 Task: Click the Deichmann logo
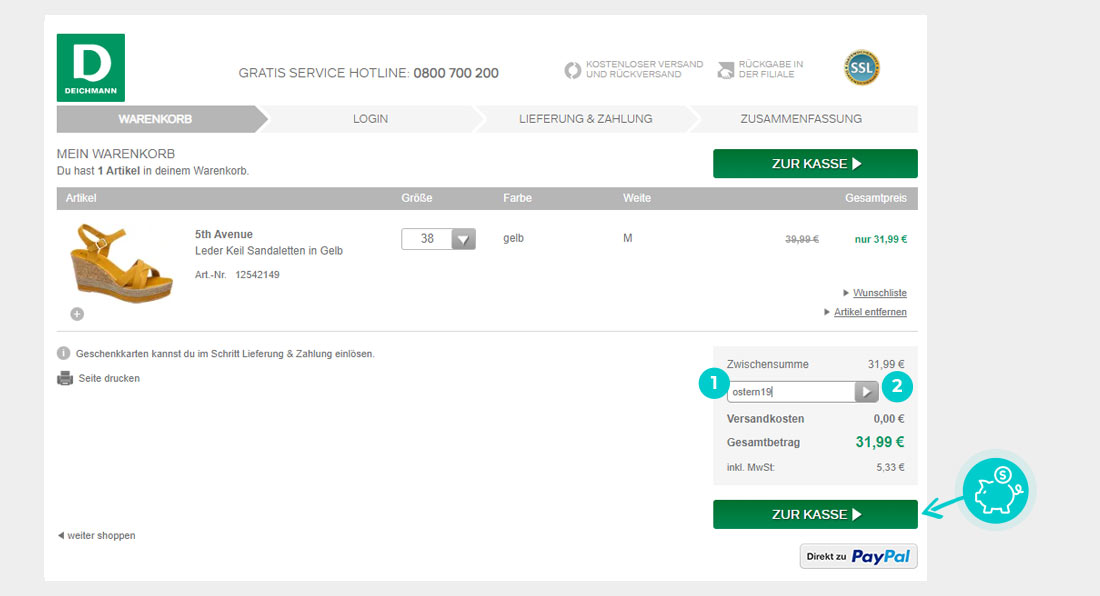[90, 67]
